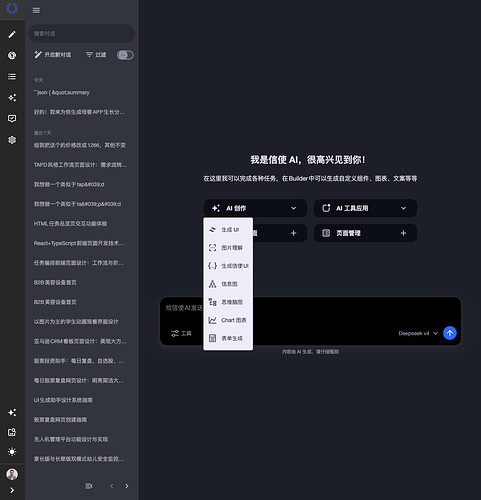Open the 工具 tools button in chat box
481x500 pixels.
(181, 333)
